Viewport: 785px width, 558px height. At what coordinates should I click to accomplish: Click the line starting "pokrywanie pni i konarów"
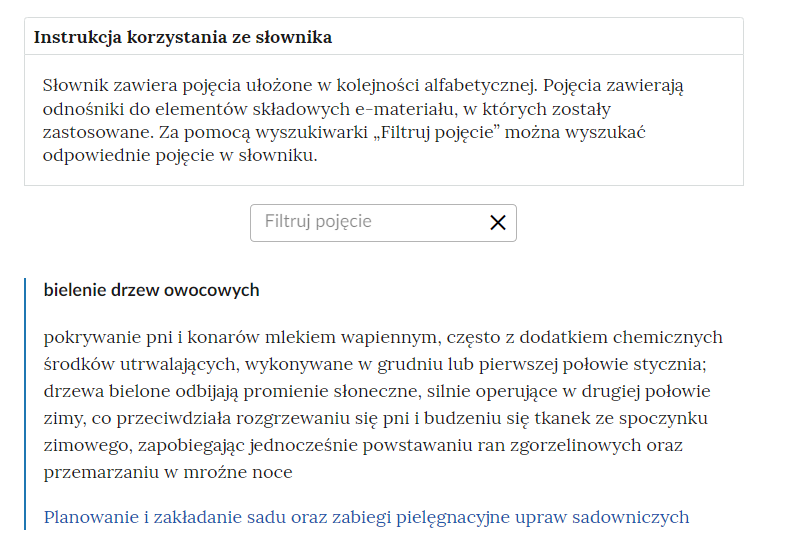383,338
